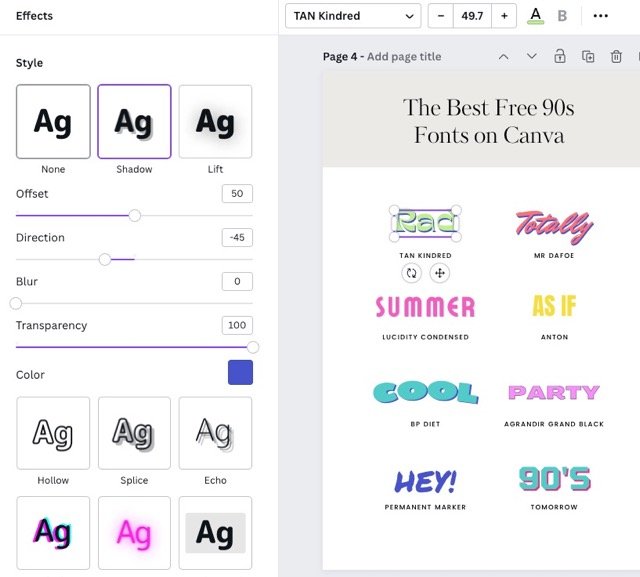Open the text color picker icon
The height and width of the screenshot is (577, 640).
tap(536, 16)
